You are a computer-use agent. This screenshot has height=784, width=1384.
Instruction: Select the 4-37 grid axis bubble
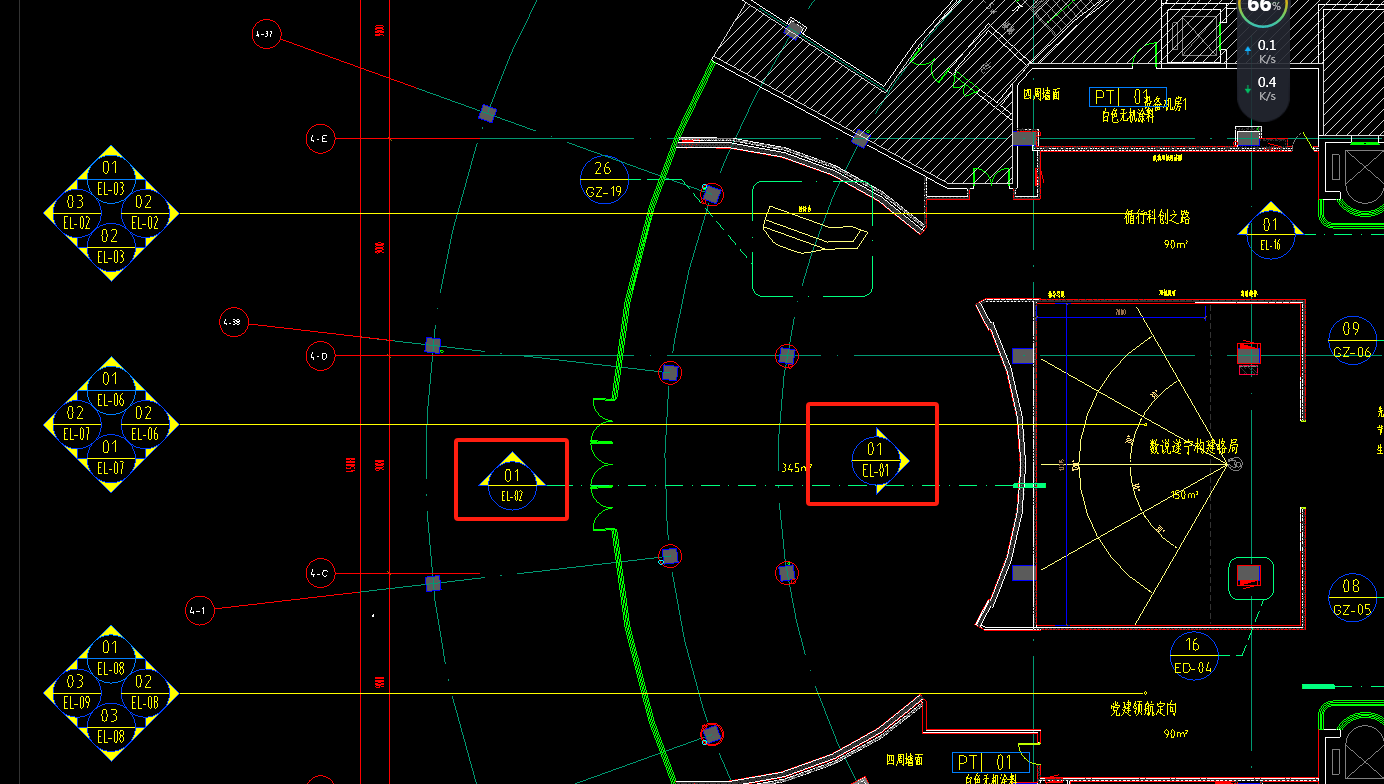point(266,35)
